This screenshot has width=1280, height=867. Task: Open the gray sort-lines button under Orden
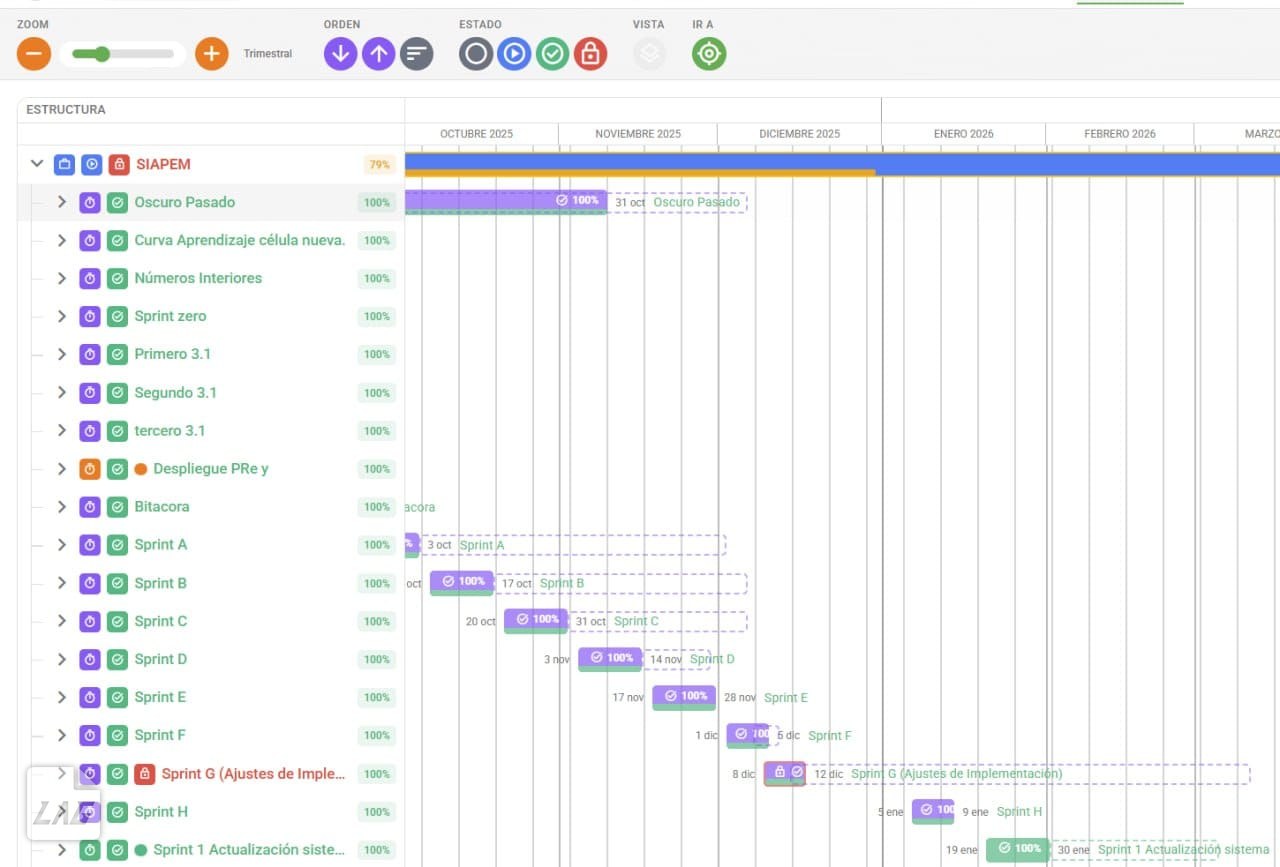[416, 53]
